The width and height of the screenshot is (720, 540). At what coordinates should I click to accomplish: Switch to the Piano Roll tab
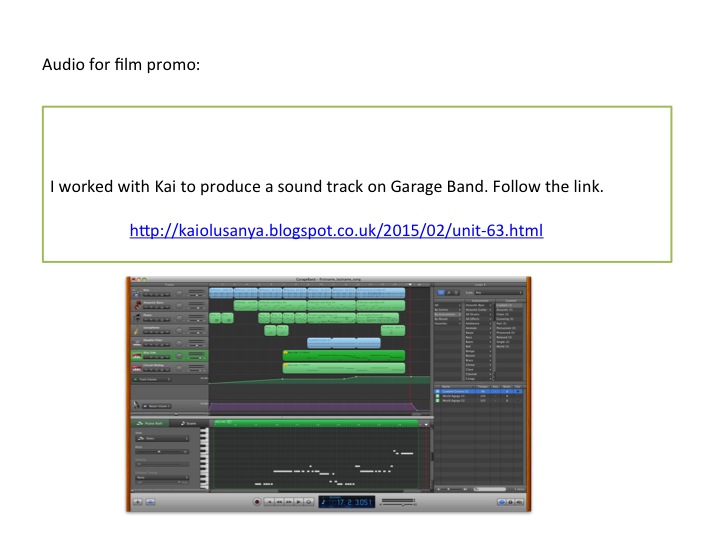click(x=150, y=423)
